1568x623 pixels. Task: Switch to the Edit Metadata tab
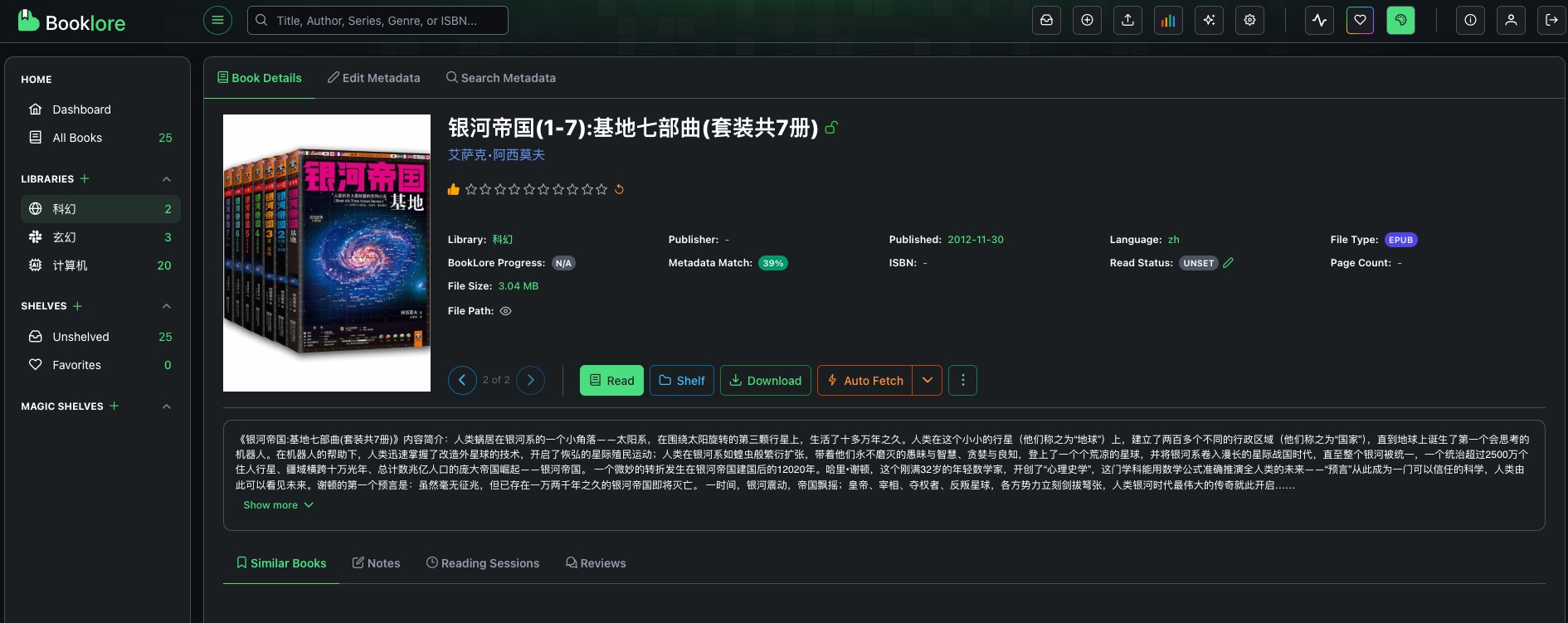[373, 78]
